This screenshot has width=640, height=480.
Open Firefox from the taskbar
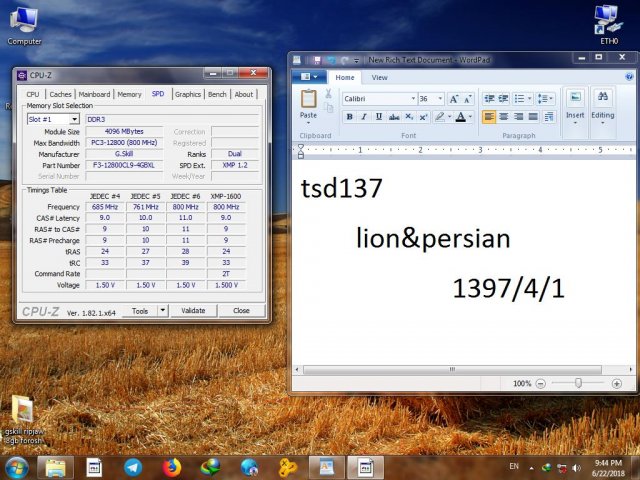172,468
